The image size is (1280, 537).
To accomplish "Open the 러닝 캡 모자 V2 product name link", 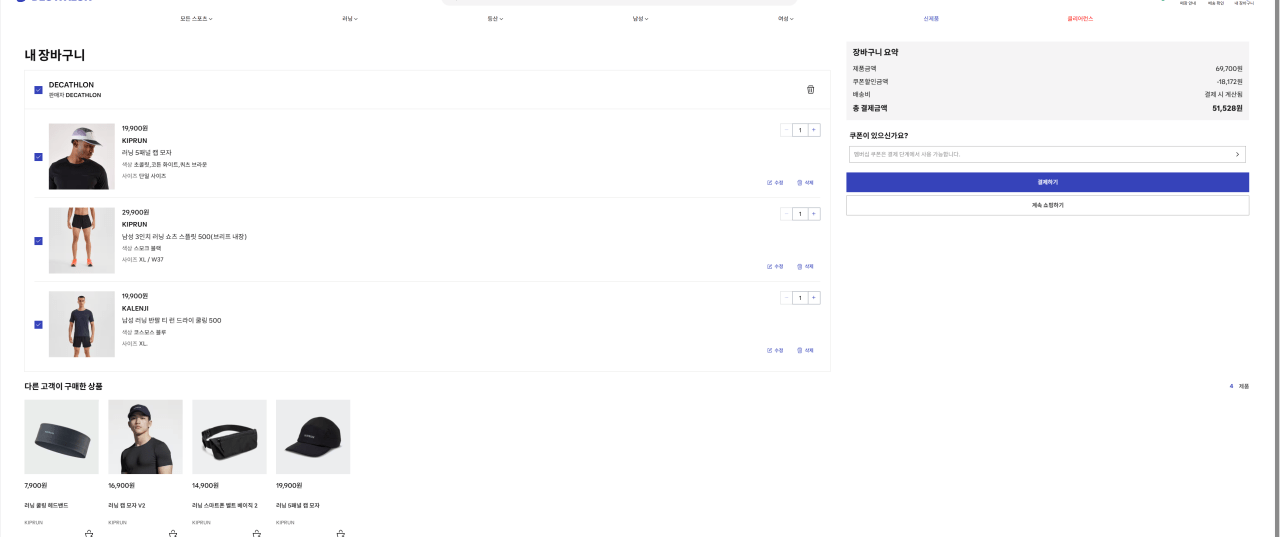I will point(127,505).
